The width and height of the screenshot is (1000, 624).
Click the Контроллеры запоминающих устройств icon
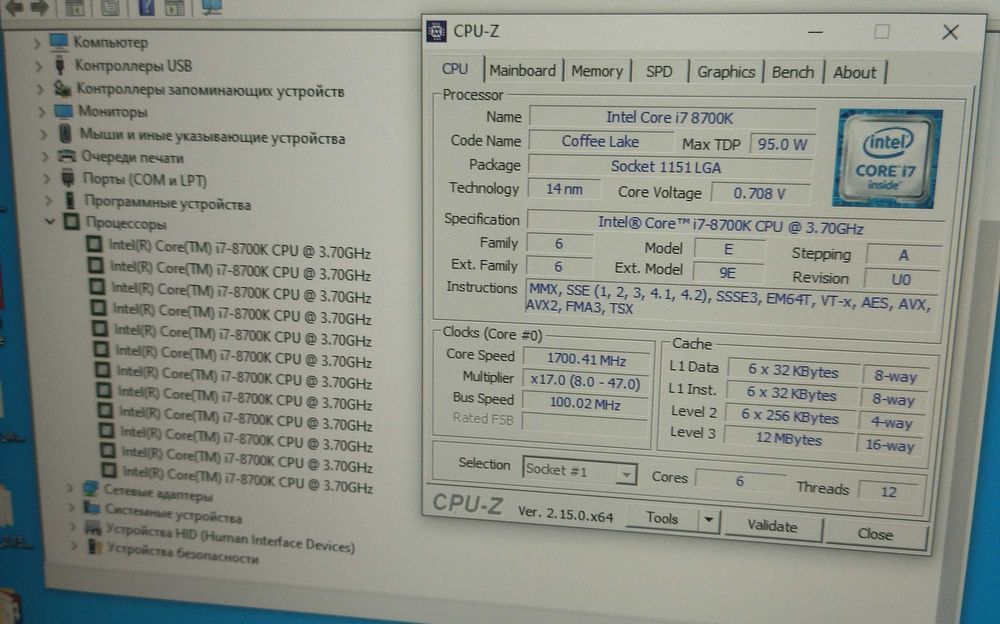tap(62, 88)
